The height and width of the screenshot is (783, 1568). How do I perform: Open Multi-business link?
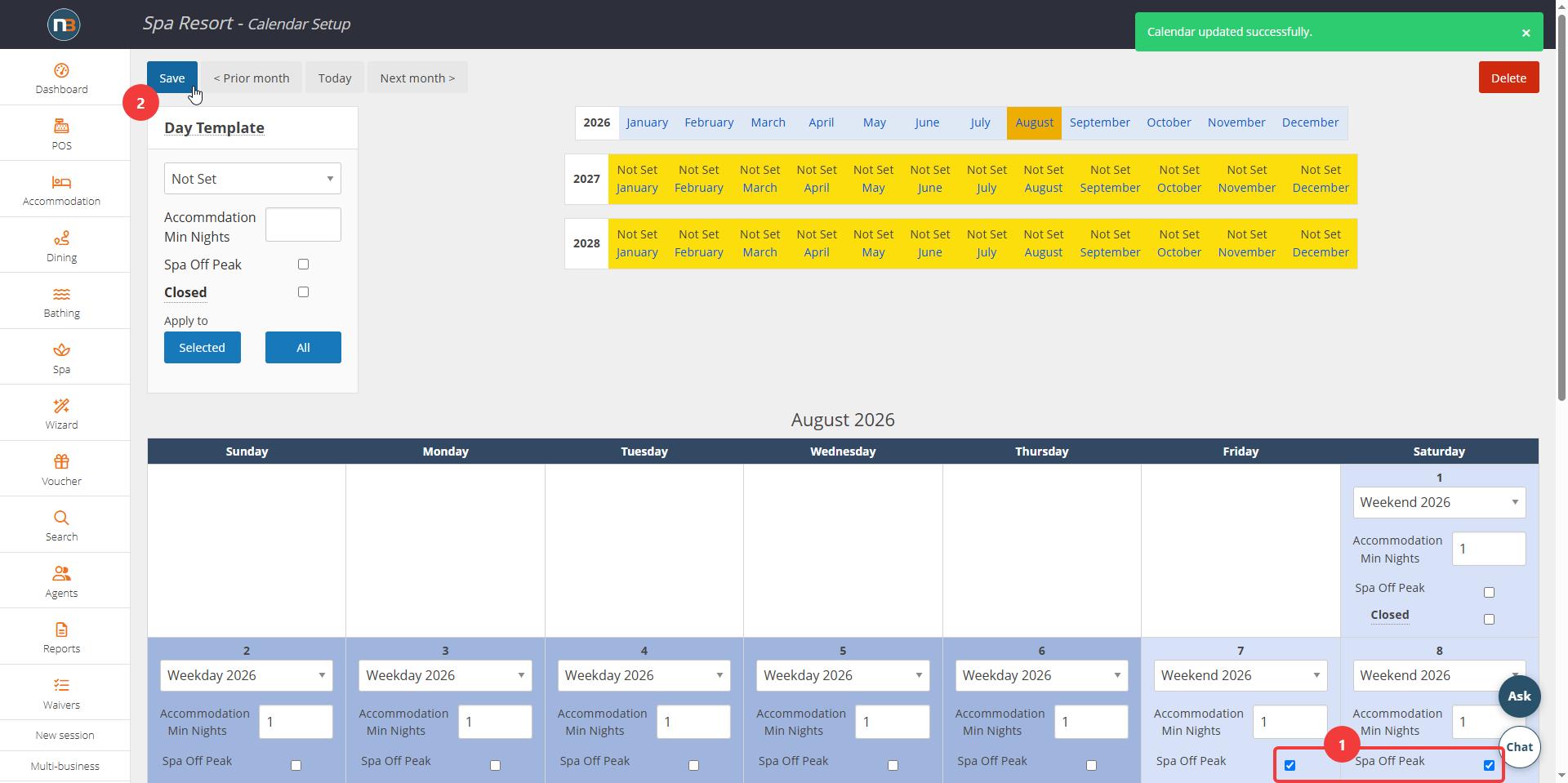[65, 767]
